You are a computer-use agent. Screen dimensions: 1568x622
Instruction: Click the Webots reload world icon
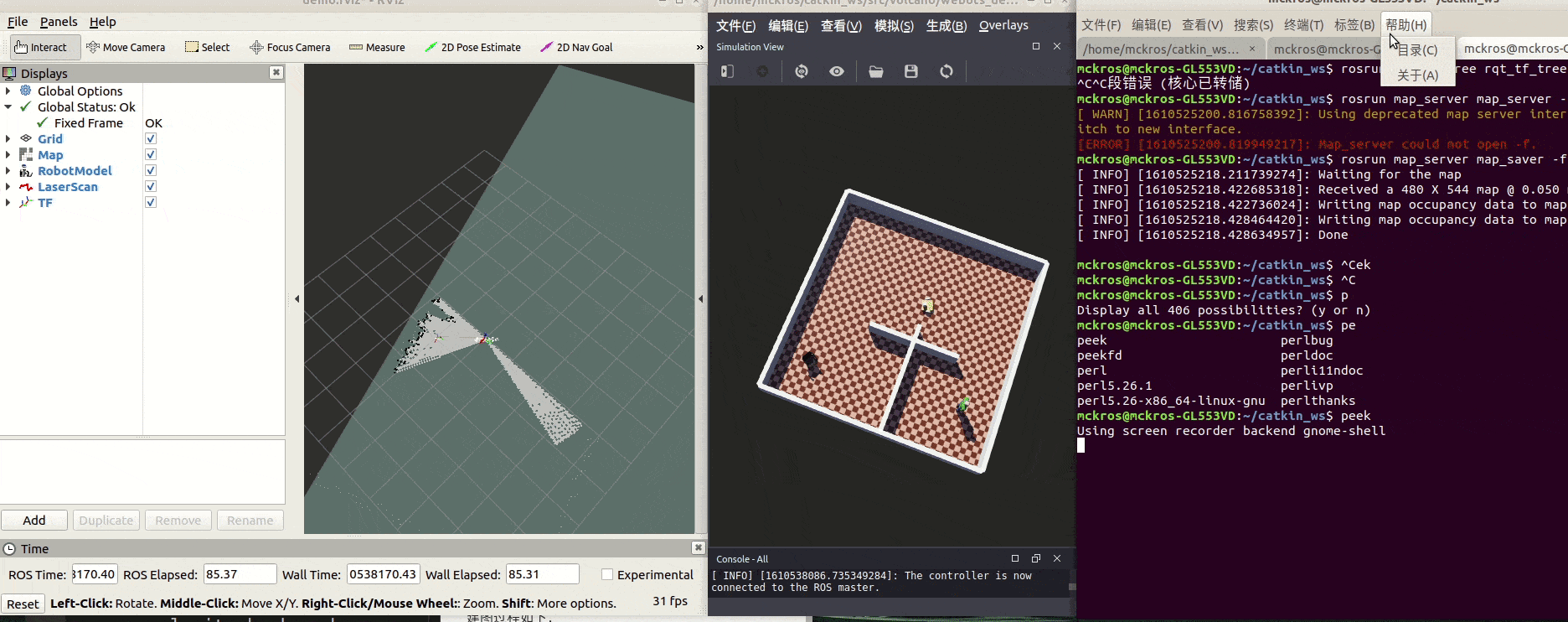pyautogui.click(x=946, y=72)
